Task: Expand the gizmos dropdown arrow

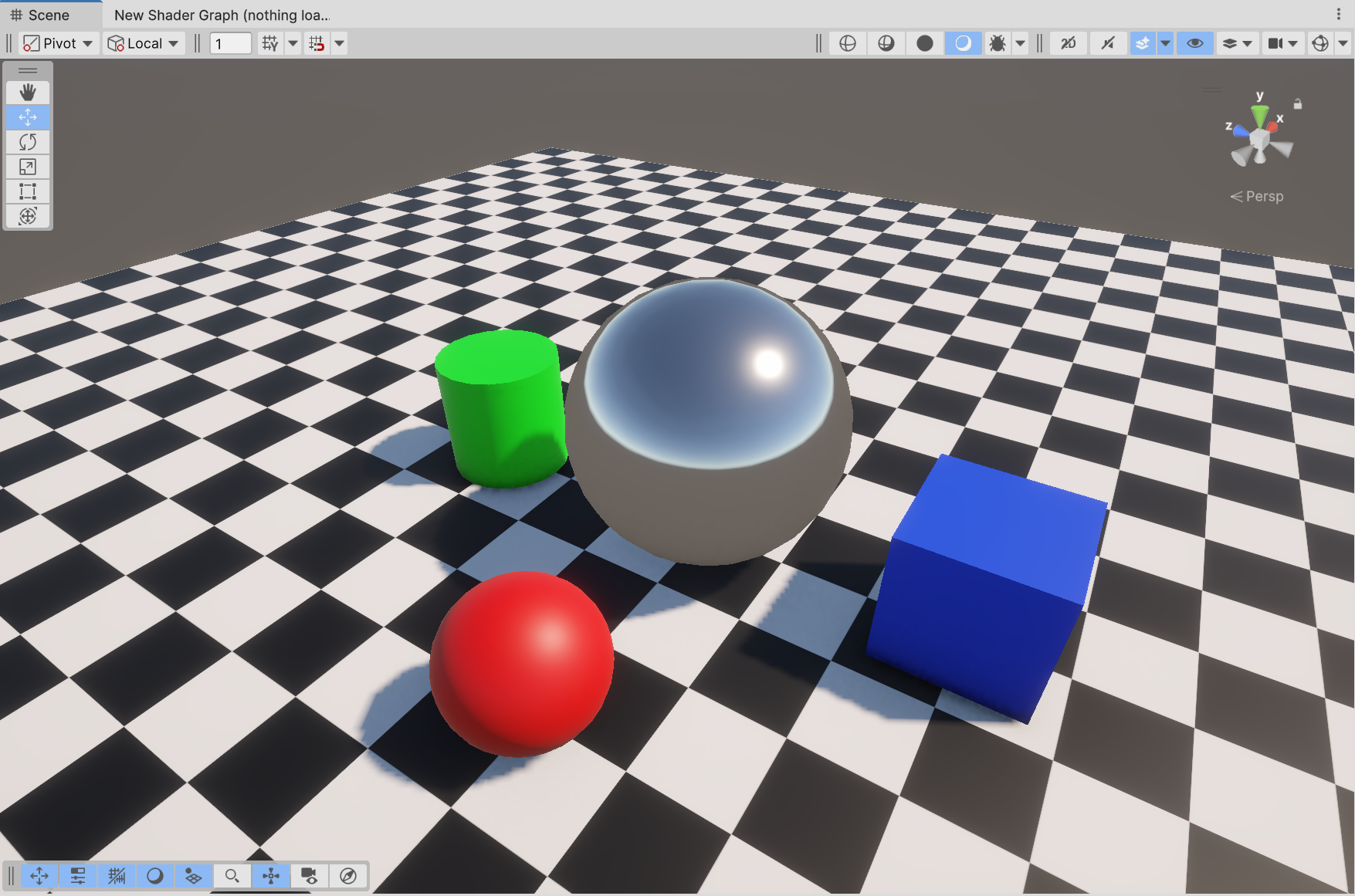Action: click(1343, 43)
